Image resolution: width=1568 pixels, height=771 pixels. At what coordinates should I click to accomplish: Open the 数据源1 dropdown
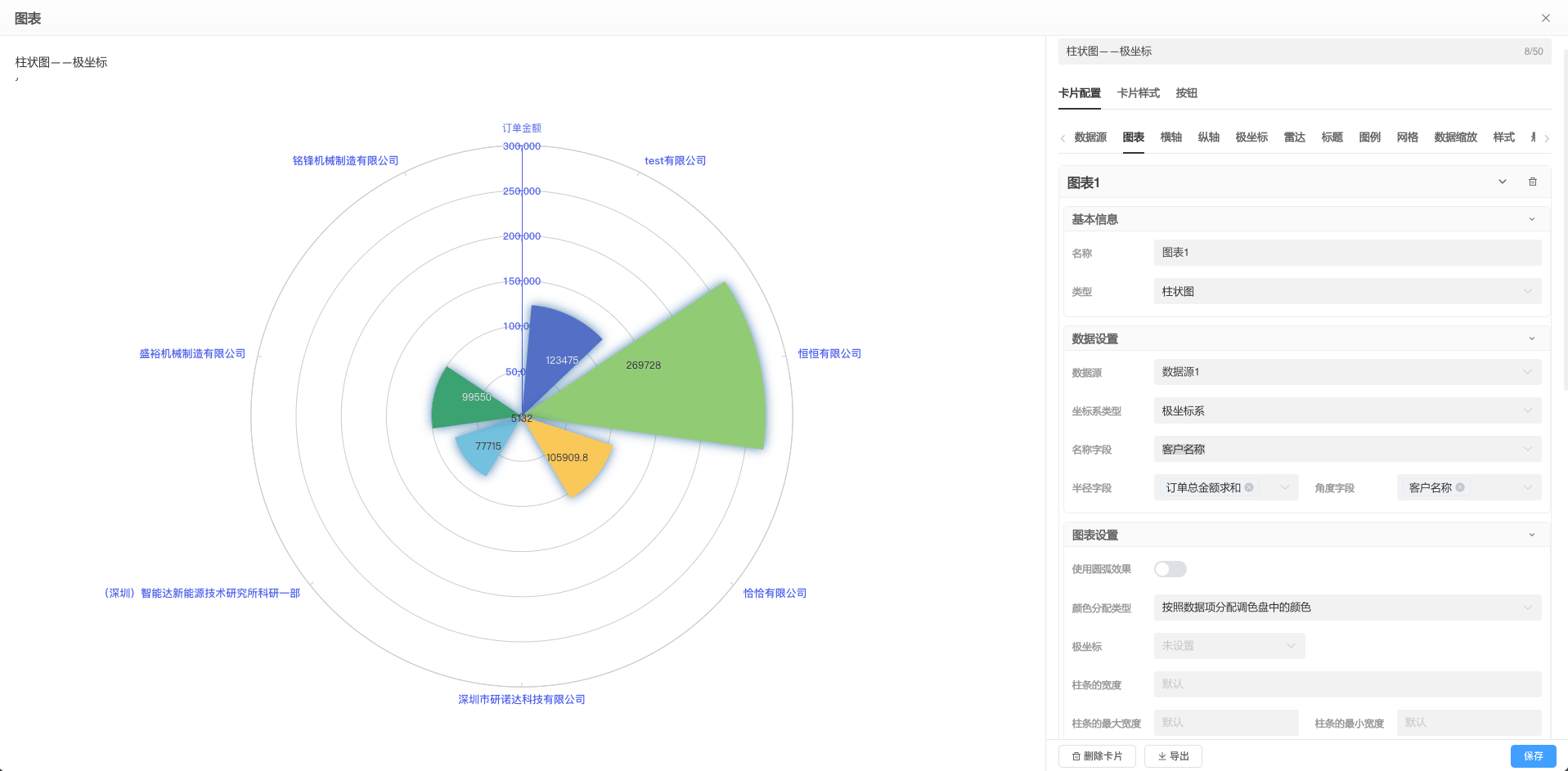click(x=1346, y=372)
